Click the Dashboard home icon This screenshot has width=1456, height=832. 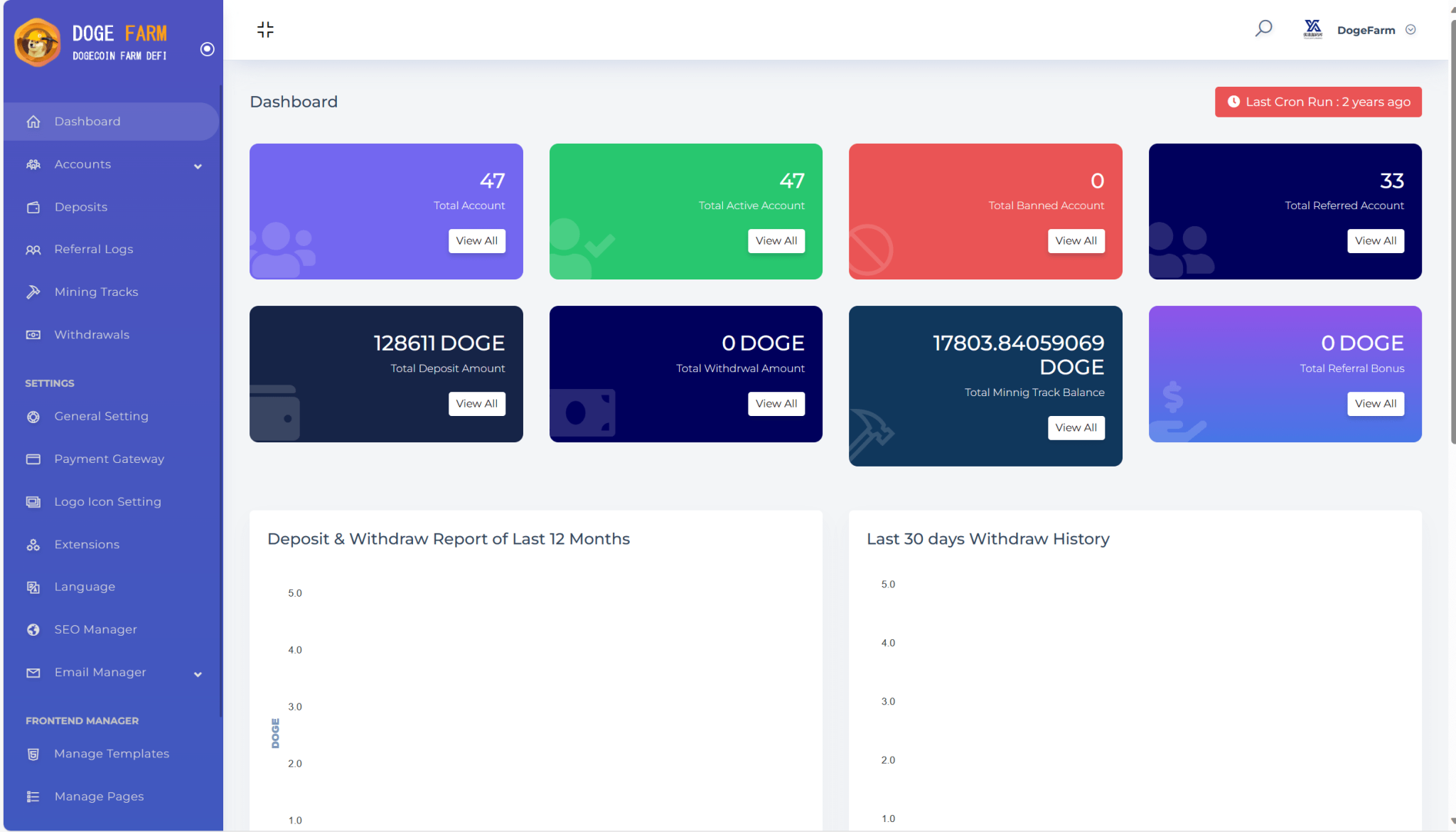click(32, 121)
